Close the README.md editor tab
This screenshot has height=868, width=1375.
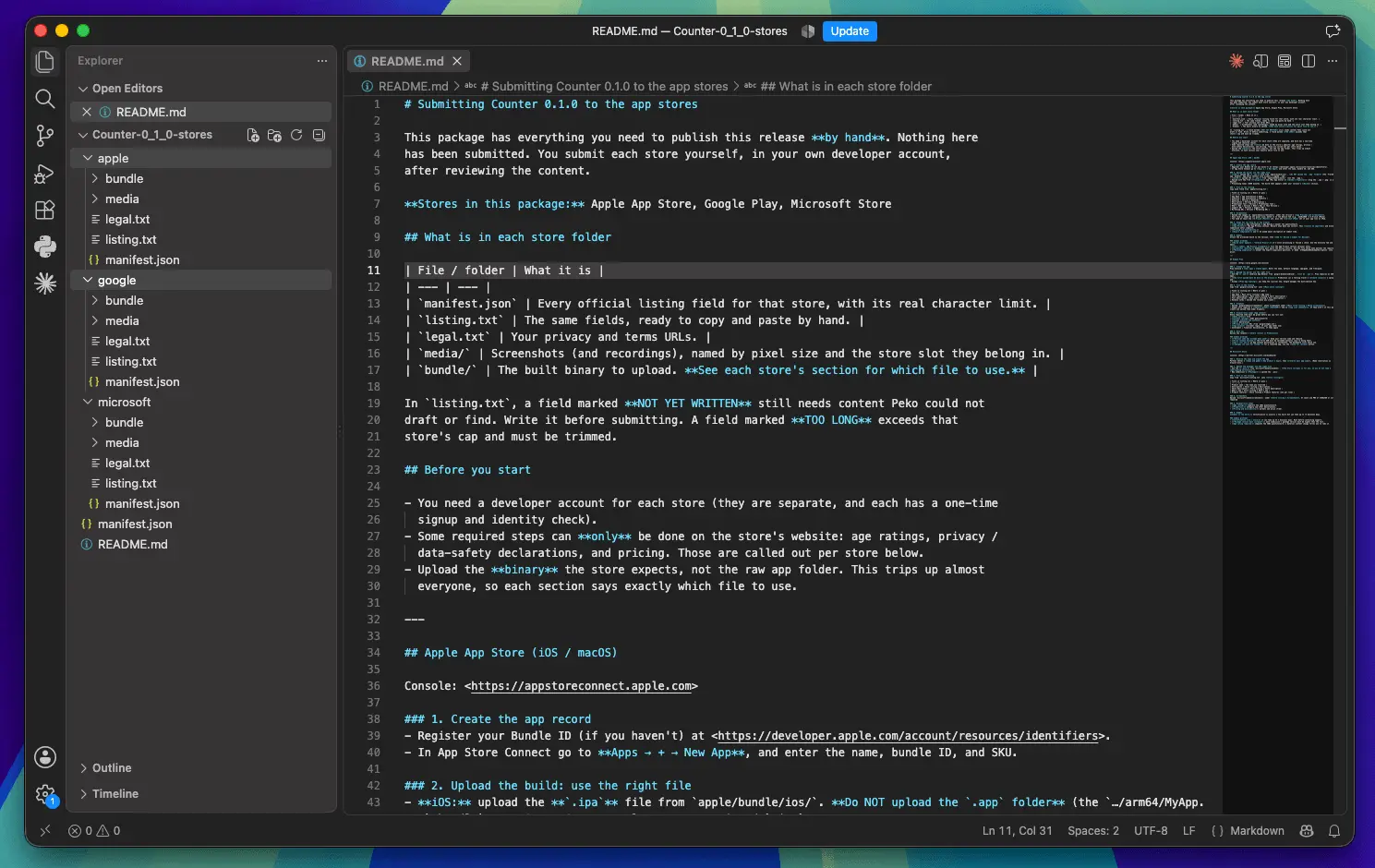pos(457,62)
